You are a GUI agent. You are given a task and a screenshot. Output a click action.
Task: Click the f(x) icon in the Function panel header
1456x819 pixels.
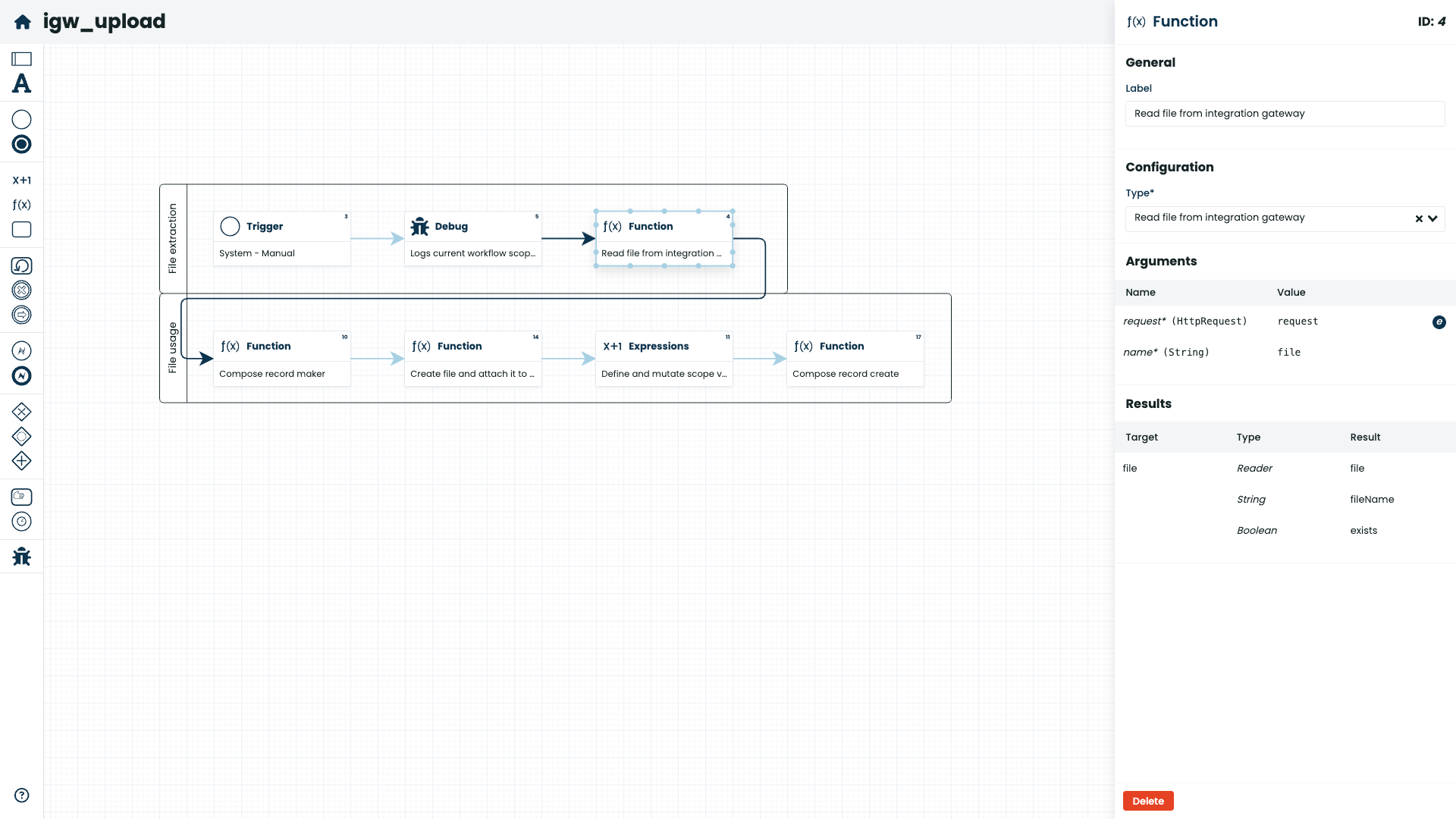pos(1136,22)
